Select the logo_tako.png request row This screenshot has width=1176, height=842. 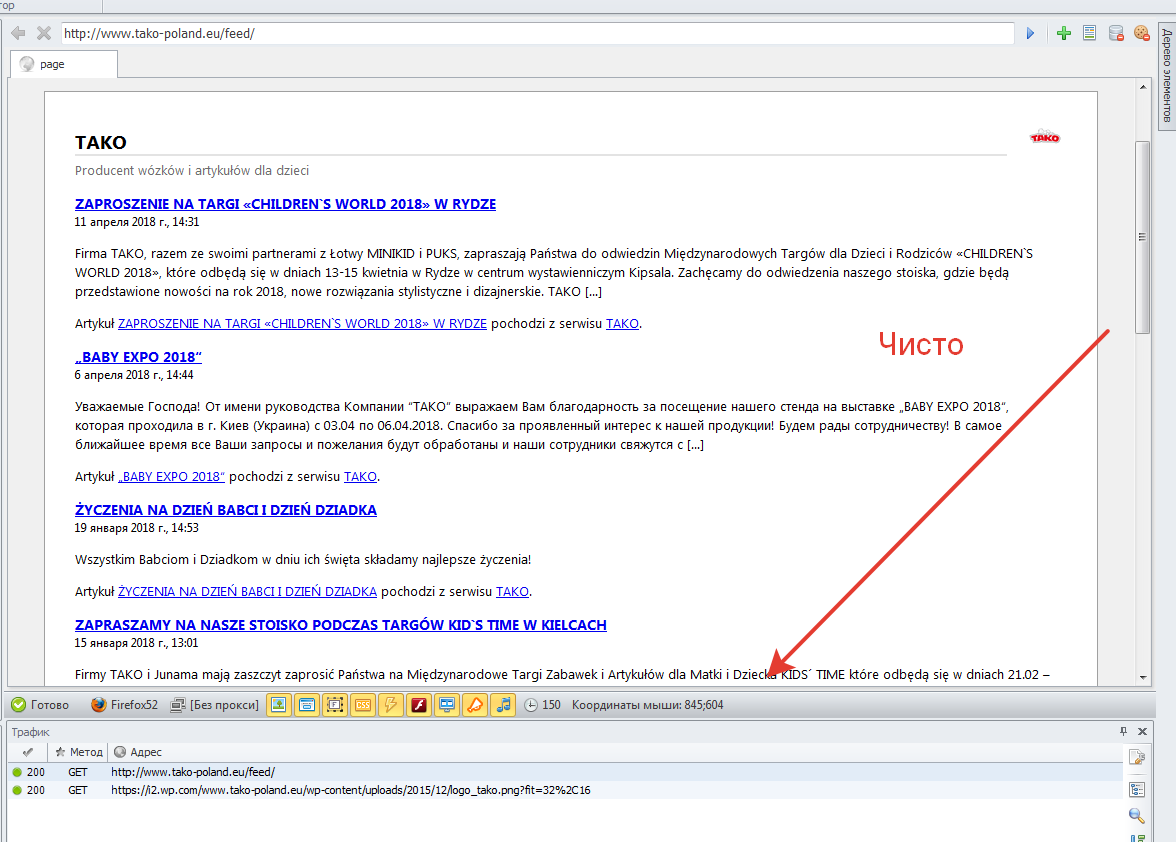click(x=566, y=790)
